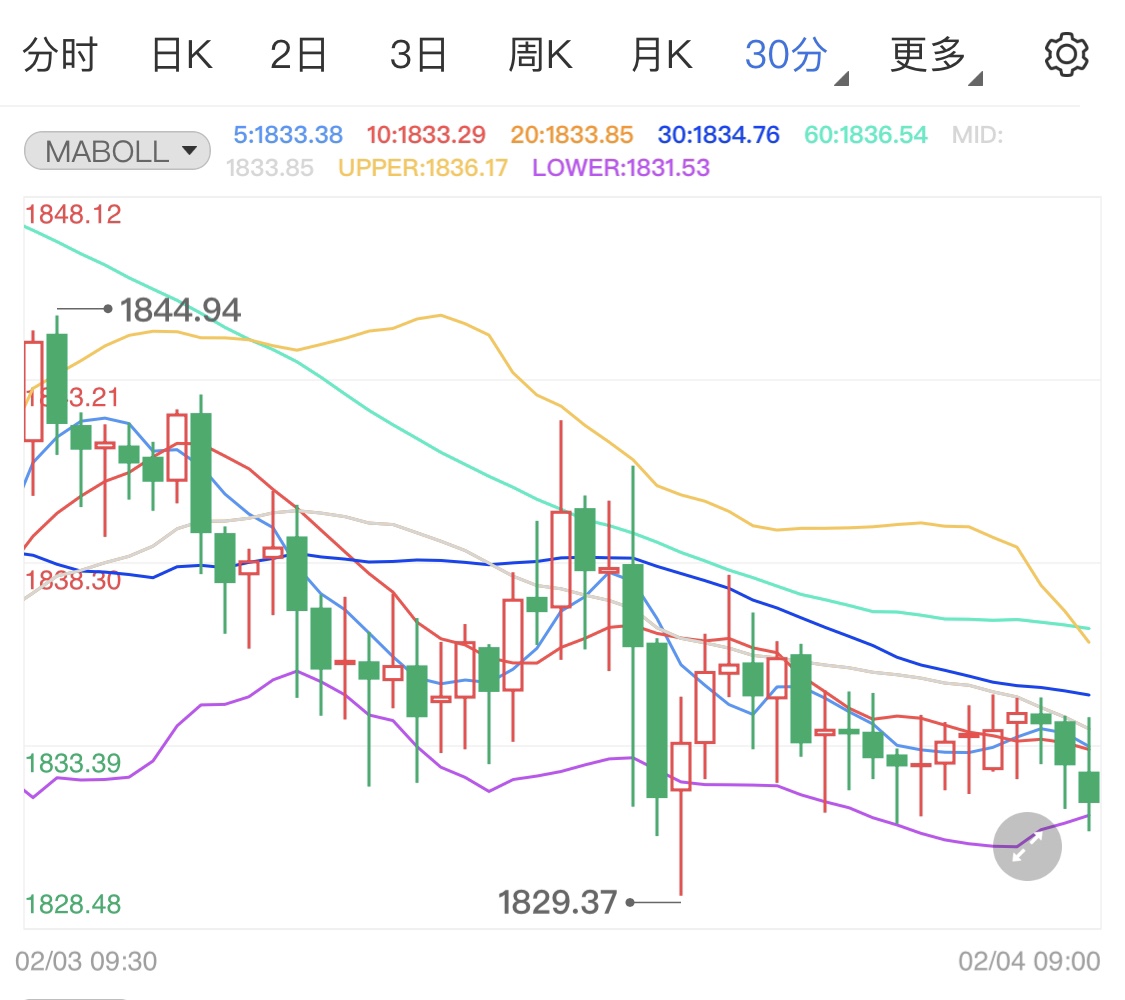
Task: Click the 1828.48 axis price label
Action: (x=73, y=904)
